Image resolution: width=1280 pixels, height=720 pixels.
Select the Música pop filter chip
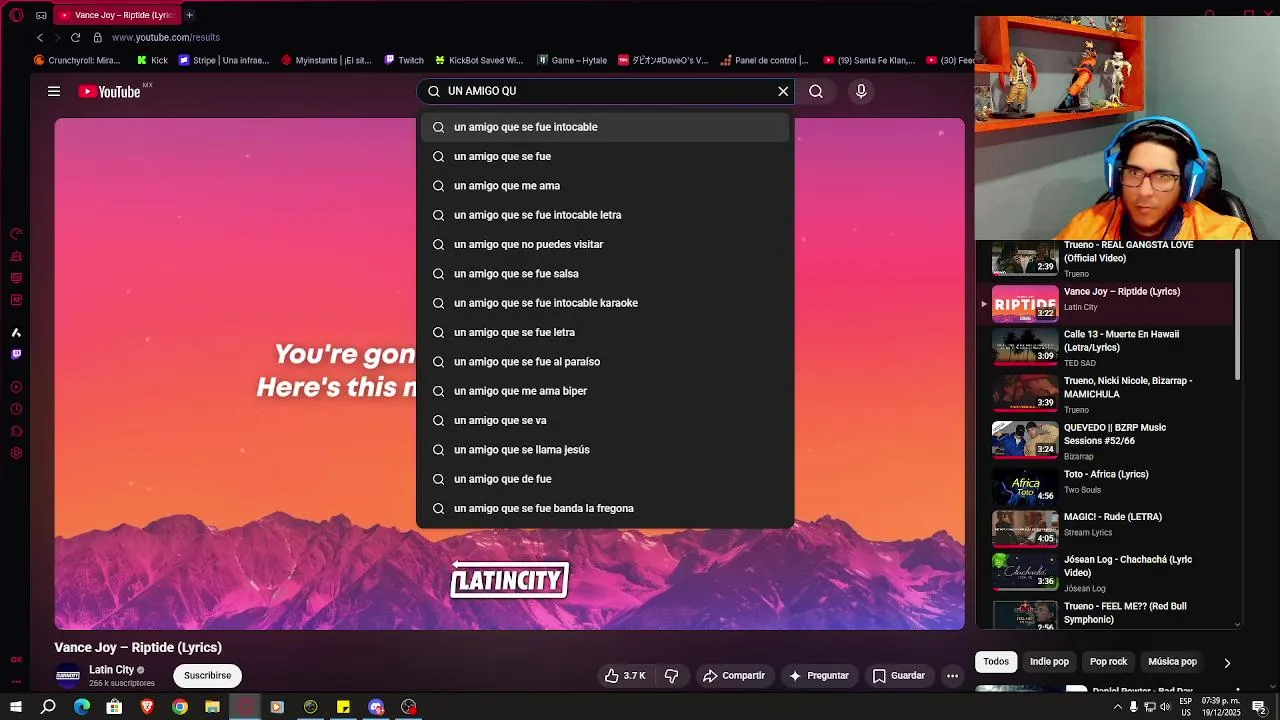1172,661
